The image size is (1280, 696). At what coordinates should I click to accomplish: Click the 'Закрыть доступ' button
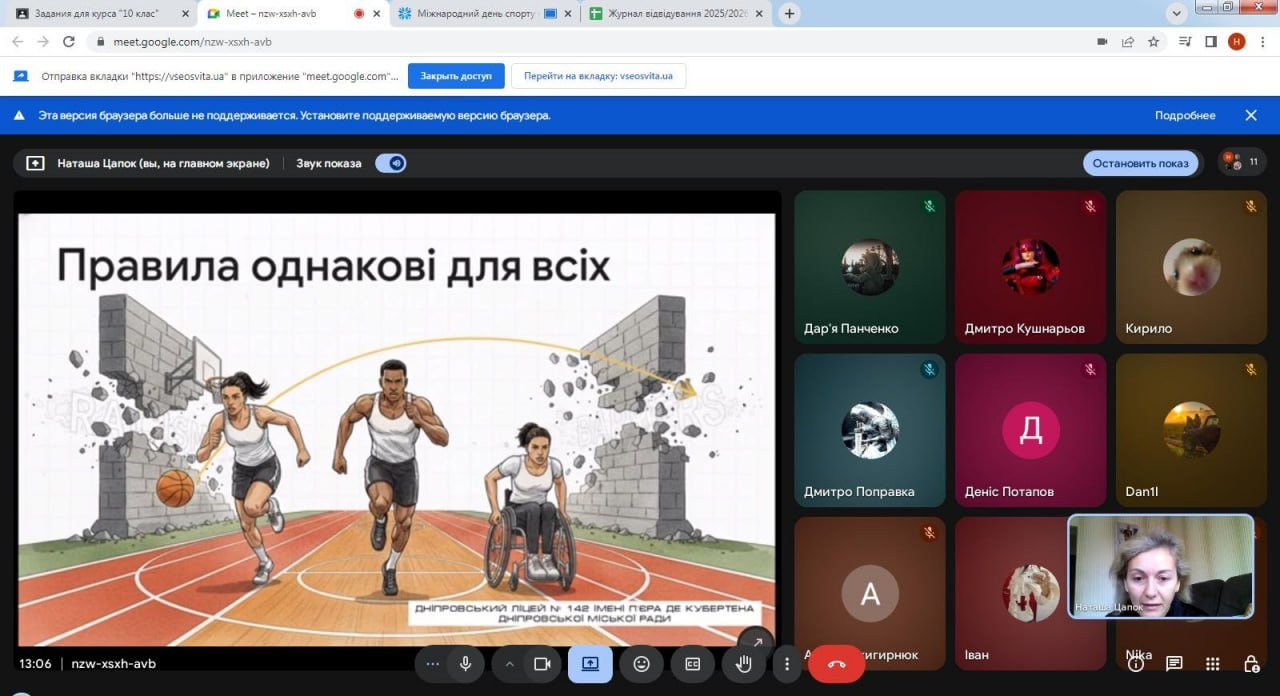point(456,76)
